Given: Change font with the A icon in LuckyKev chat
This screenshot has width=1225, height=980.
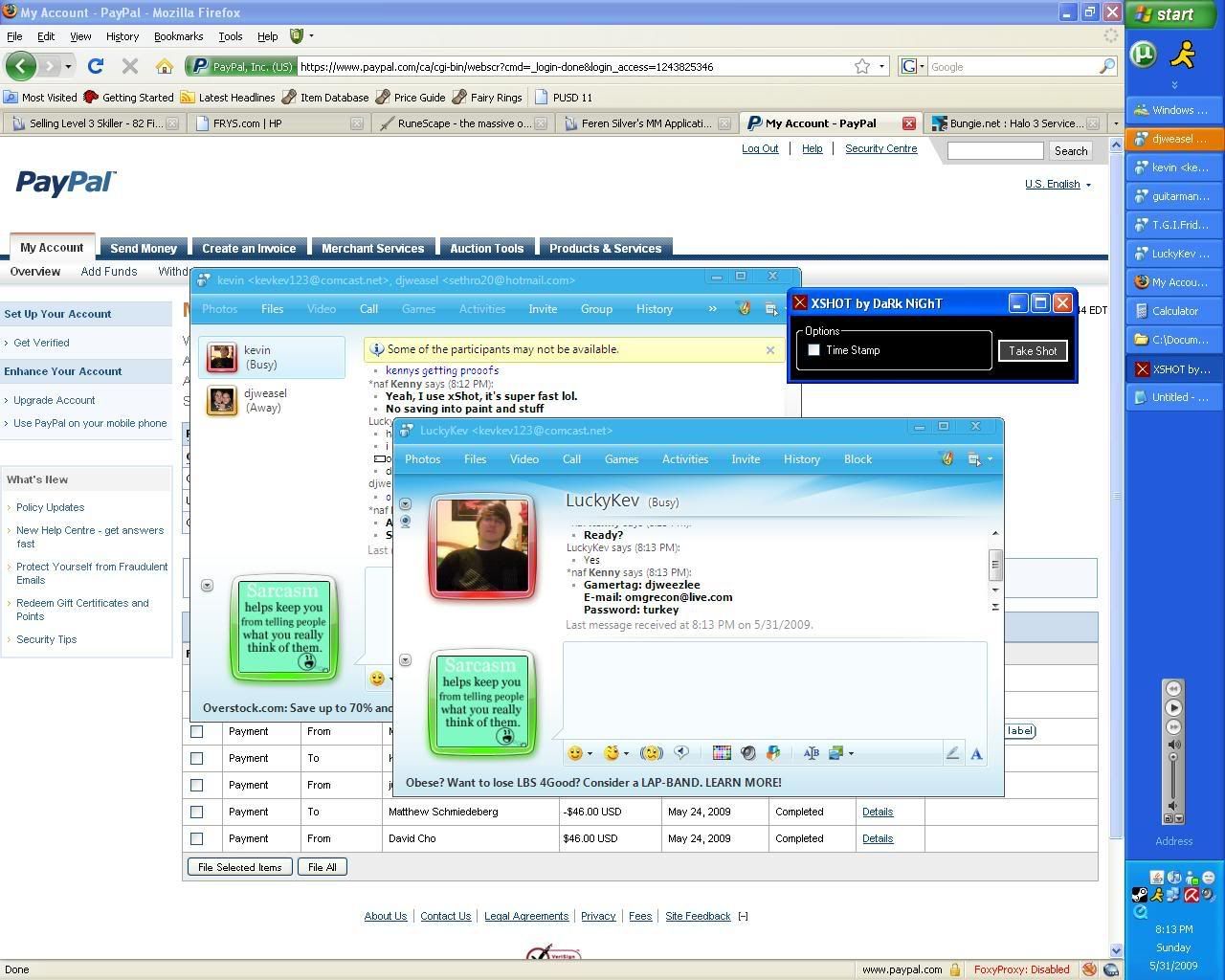Looking at the screenshot, I should point(976,754).
